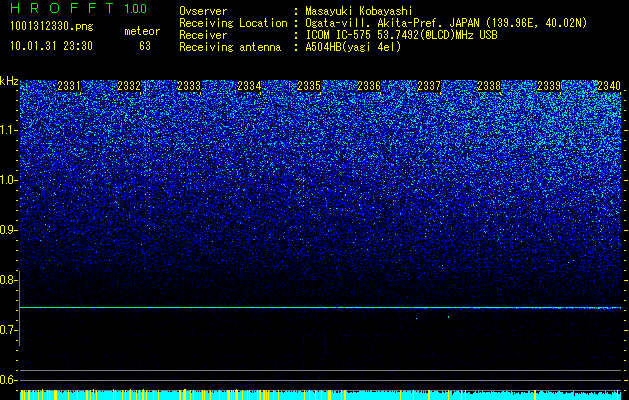Click the horizontal green carrier signal line
629x400 pixels.
[320, 308]
